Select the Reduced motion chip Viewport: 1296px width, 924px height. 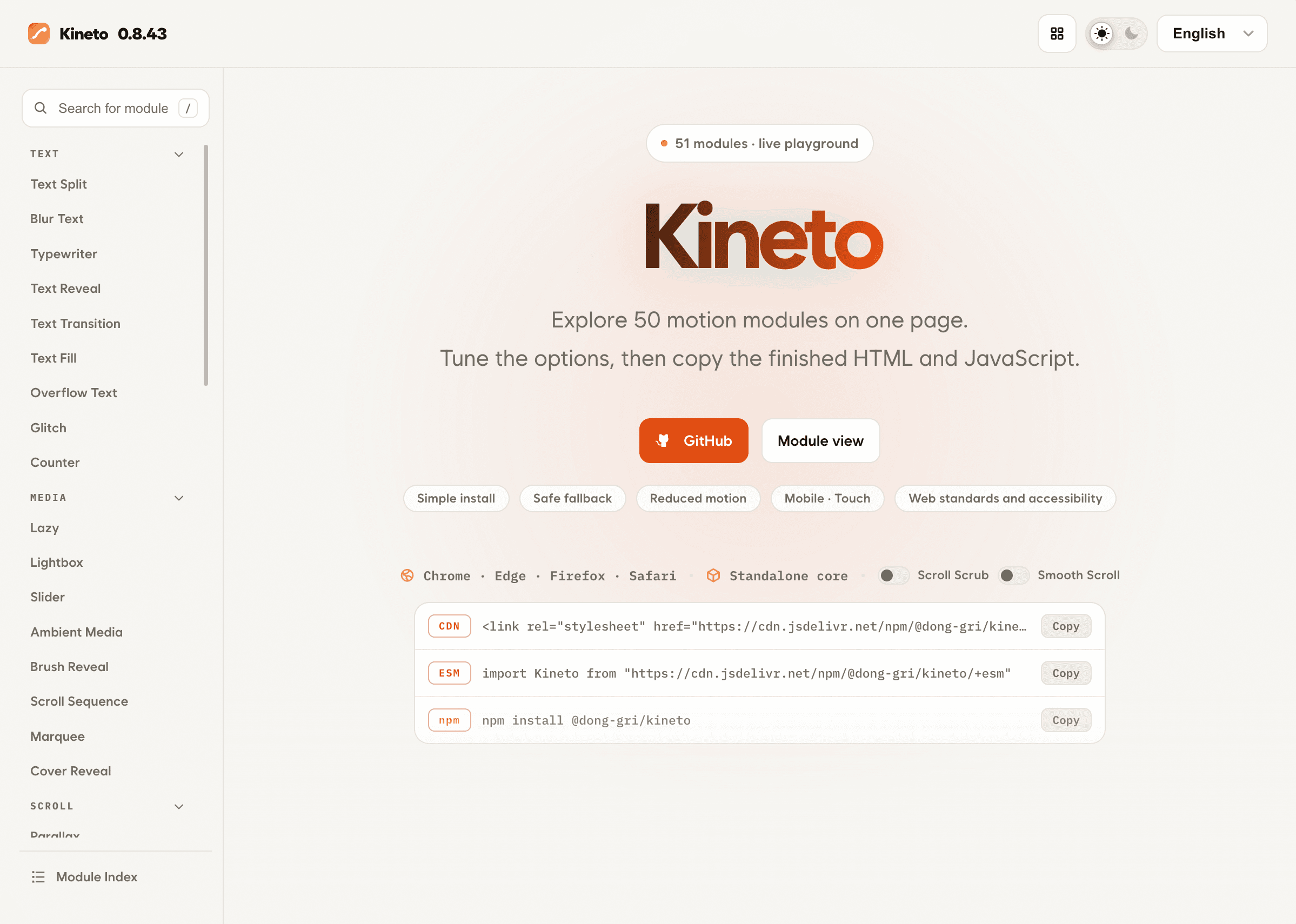(698, 498)
